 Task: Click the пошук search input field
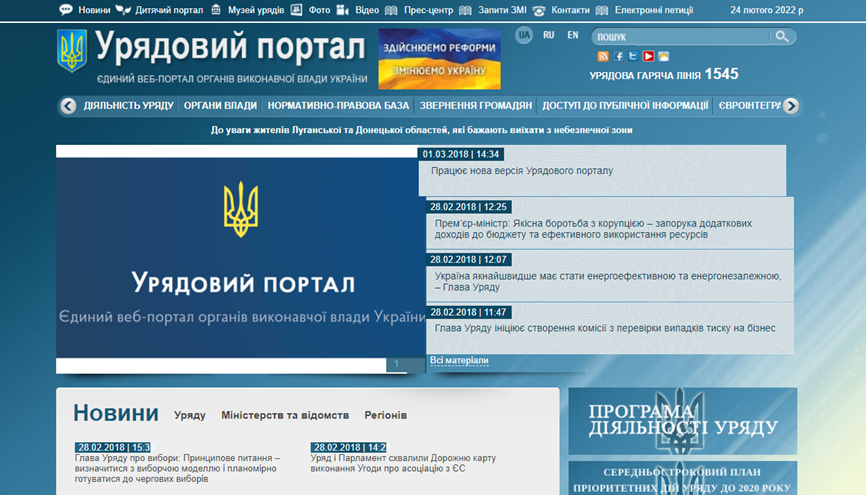point(680,37)
